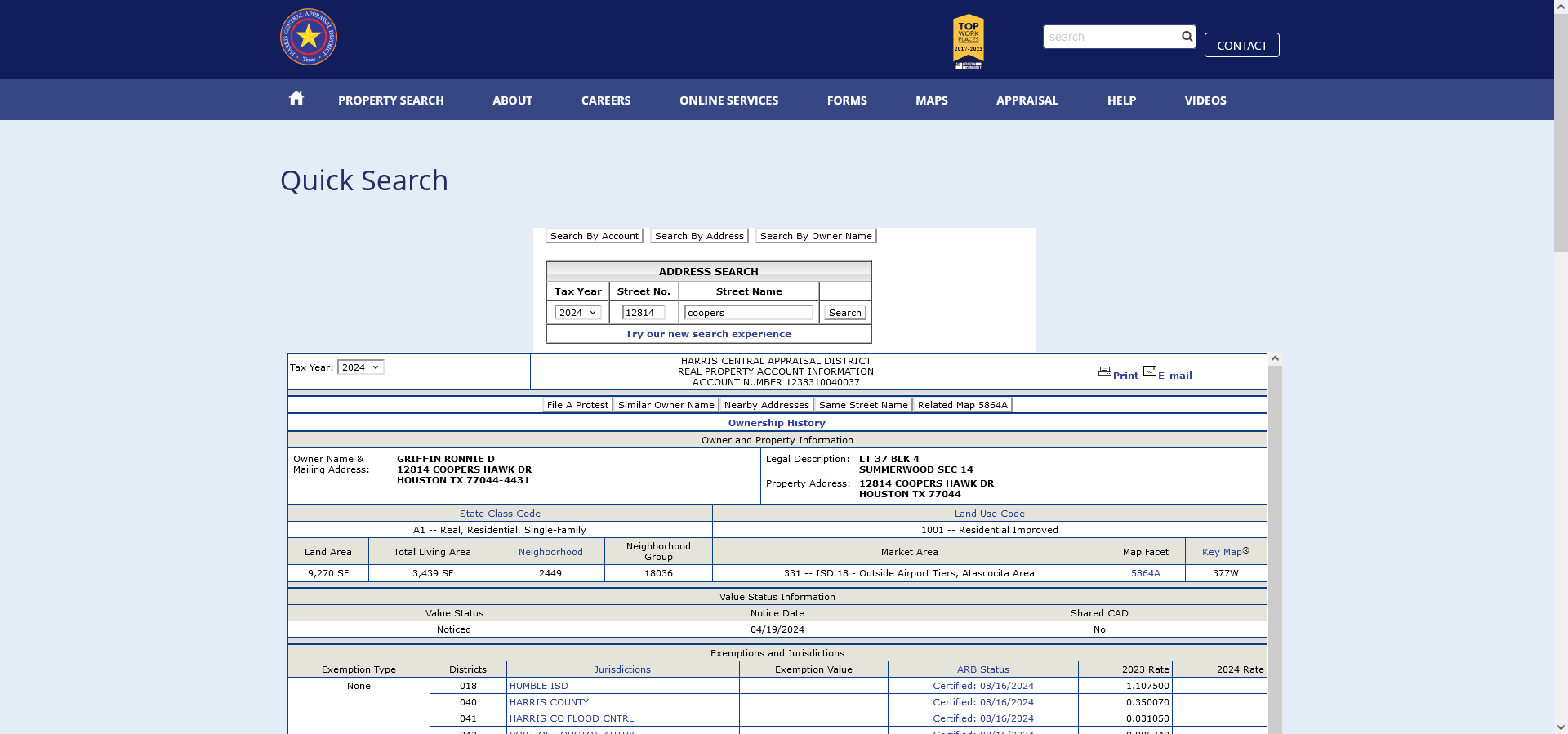
Task: Open the Try our new search experience link
Action: click(709, 334)
